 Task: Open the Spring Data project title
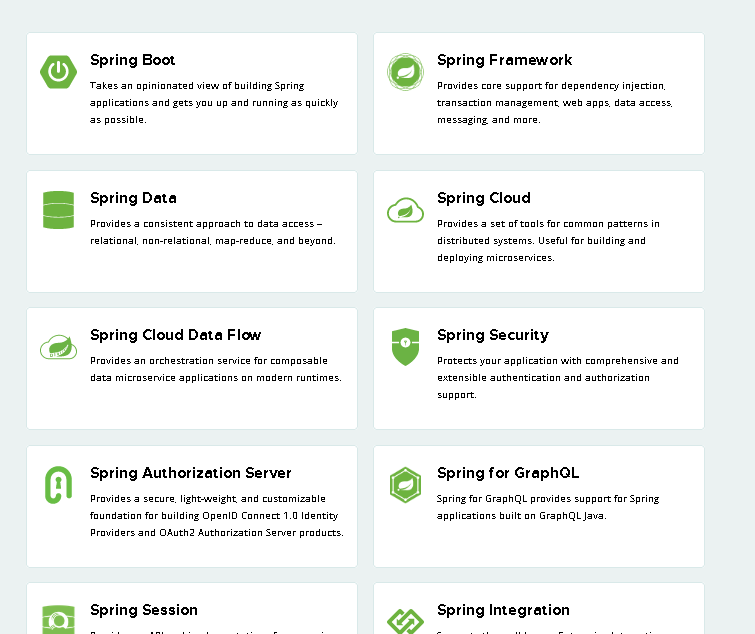pyautogui.click(x=133, y=198)
